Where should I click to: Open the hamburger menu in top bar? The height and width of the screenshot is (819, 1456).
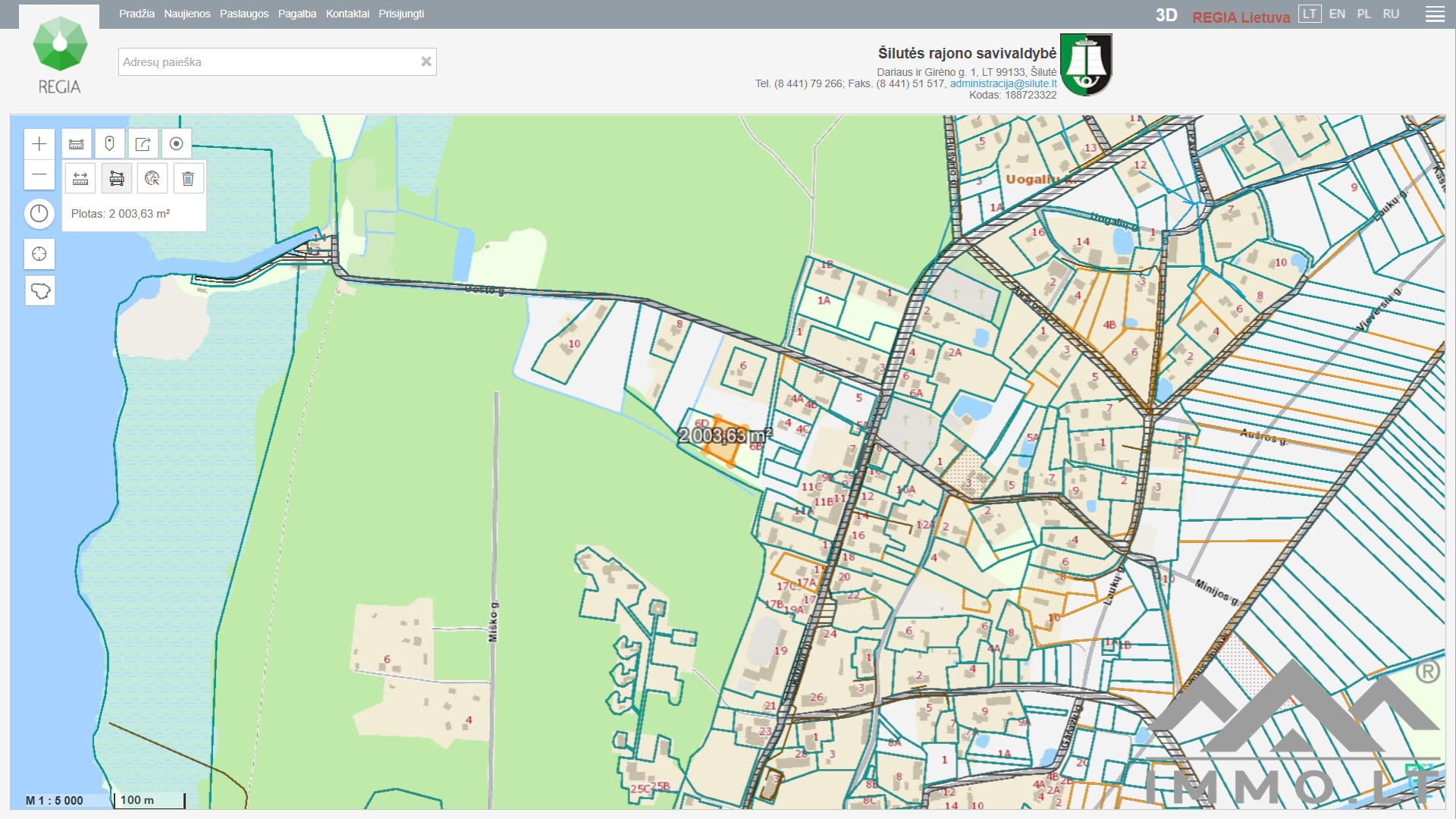click(x=1435, y=14)
